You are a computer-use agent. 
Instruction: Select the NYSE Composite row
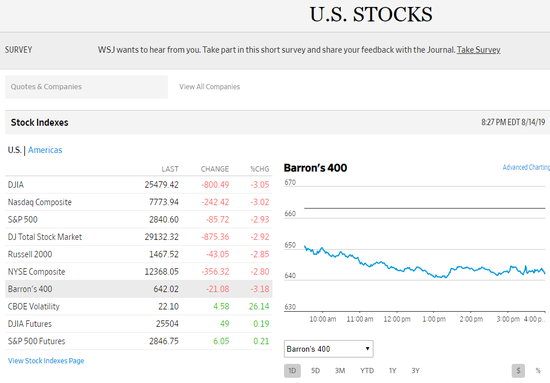(139, 271)
